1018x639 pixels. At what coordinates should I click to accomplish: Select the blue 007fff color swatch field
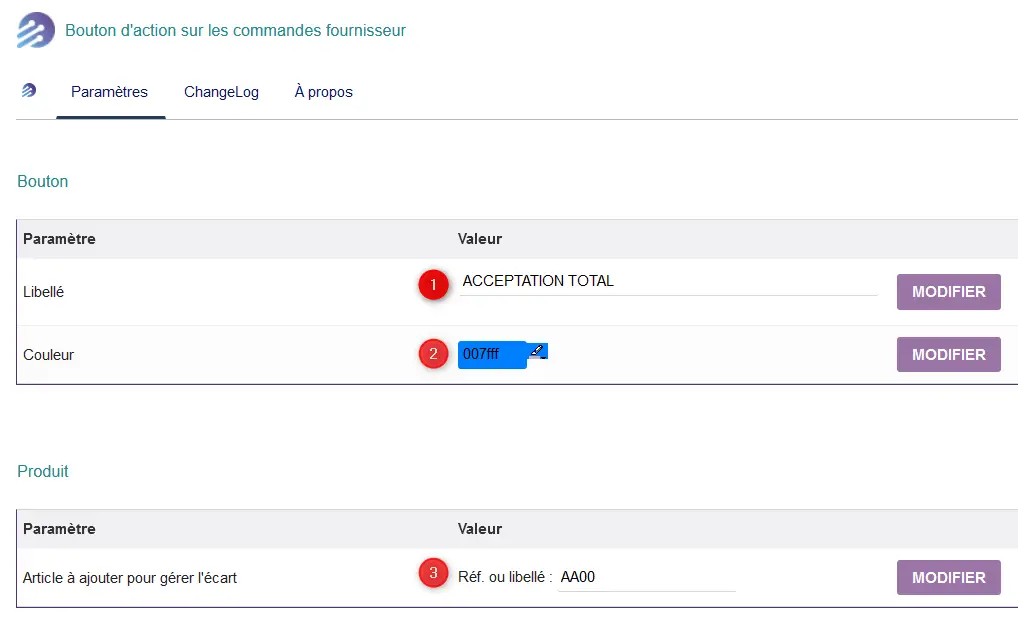click(x=492, y=355)
